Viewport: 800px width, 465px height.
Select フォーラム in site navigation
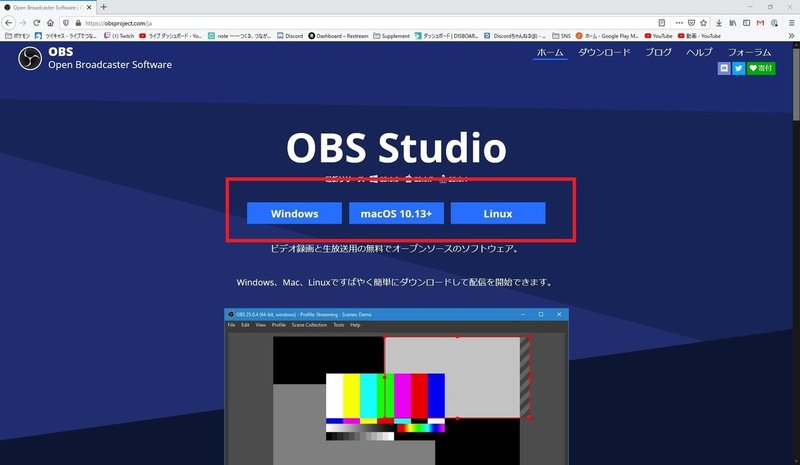click(749, 52)
